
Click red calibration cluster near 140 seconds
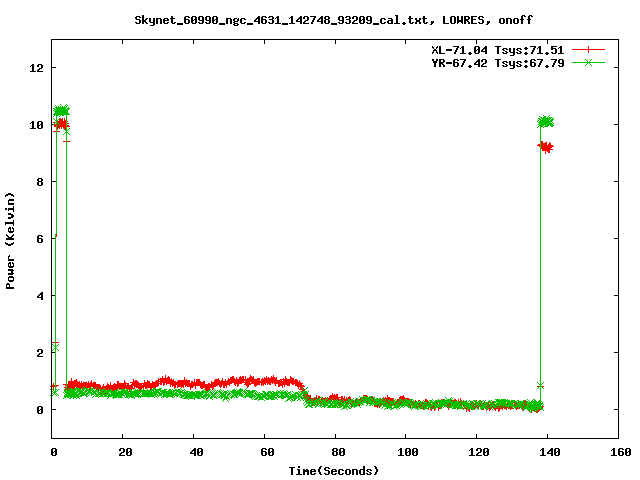coord(546,147)
